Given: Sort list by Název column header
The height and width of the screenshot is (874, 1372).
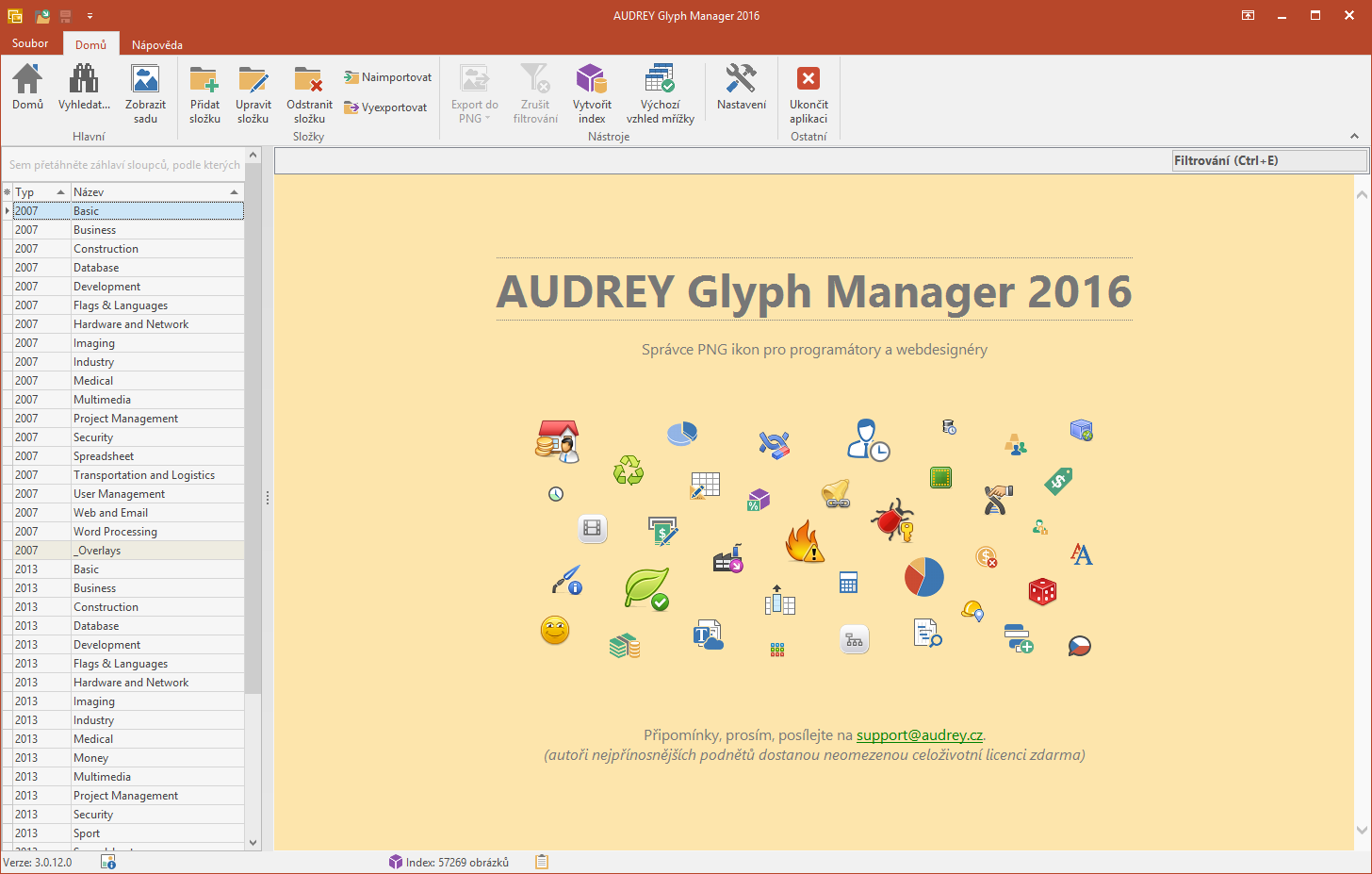Looking at the screenshot, I should click(x=151, y=192).
